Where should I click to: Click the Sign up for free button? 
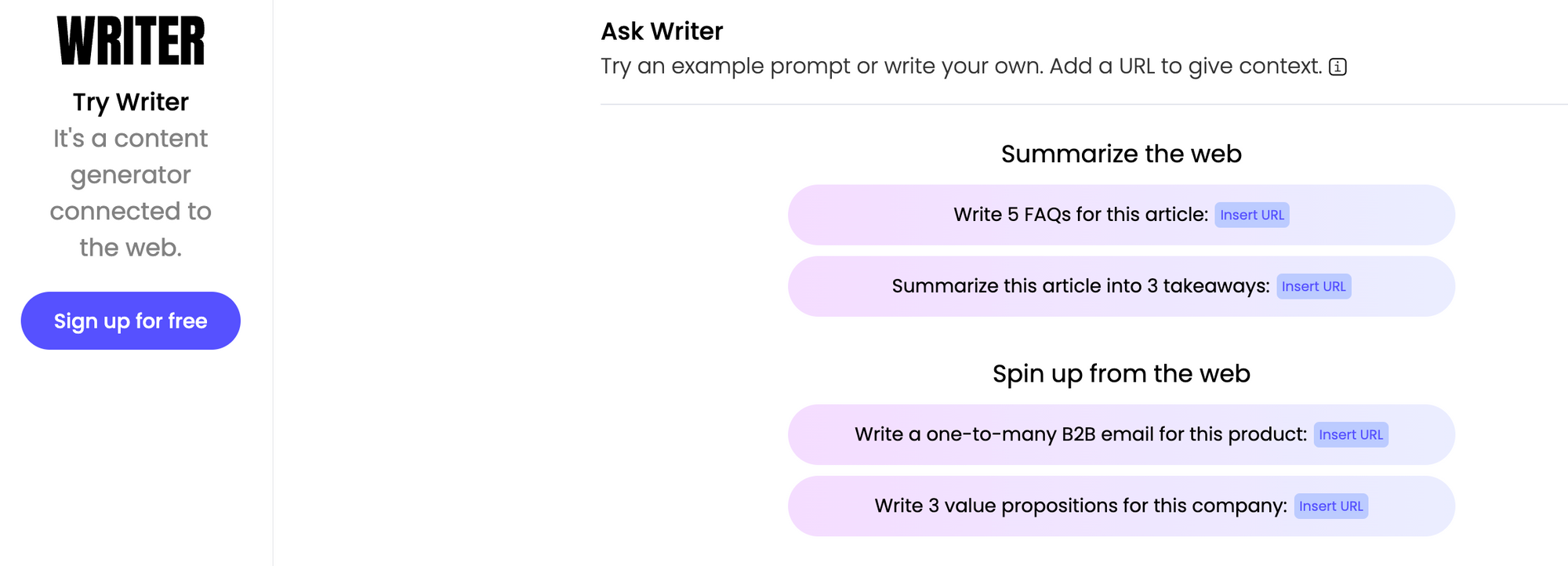[131, 321]
